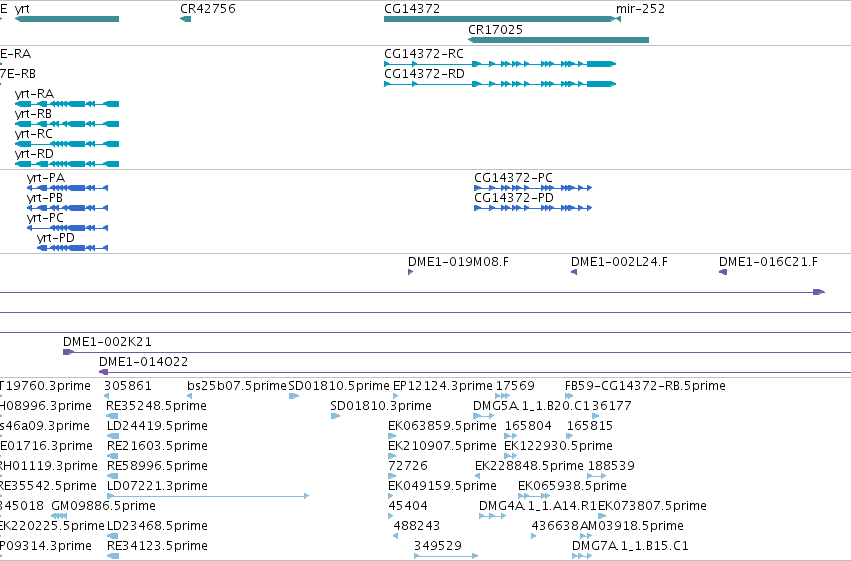Click EST EP12124.3prime

[395, 397]
